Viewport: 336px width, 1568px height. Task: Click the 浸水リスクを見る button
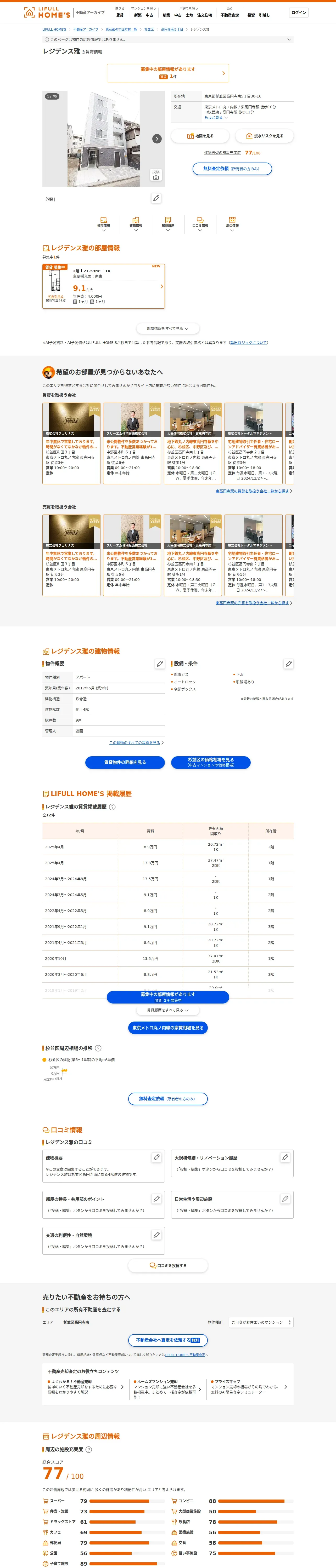265,136
